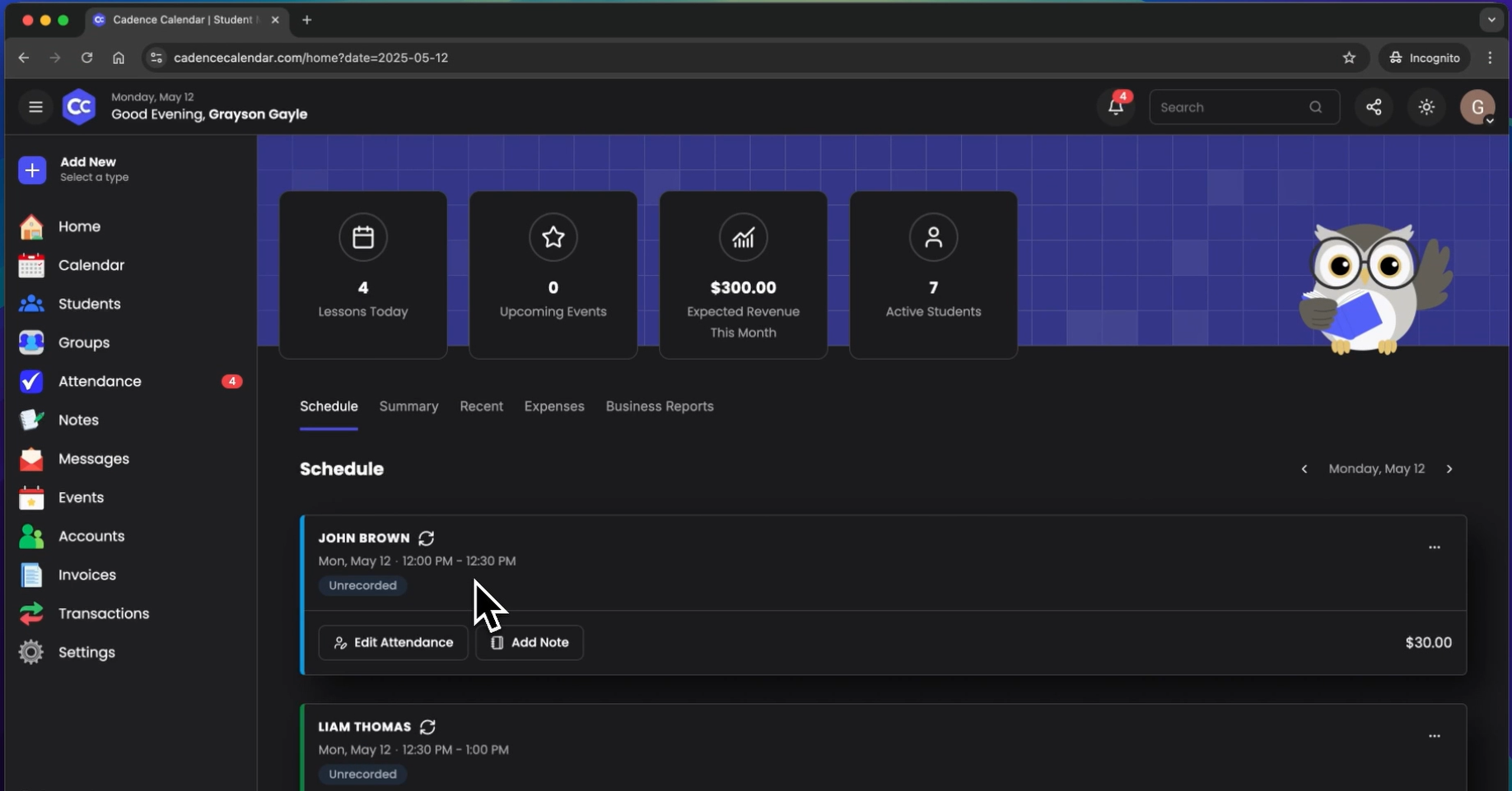Click the notification bell icon

(x=1116, y=107)
